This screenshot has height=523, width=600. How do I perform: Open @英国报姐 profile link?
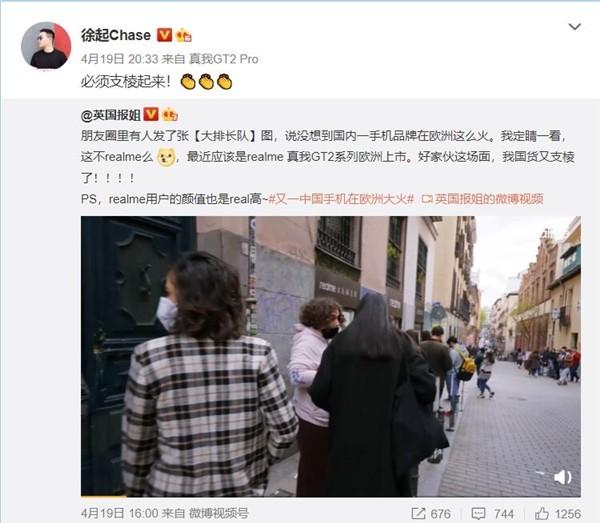(111, 115)
